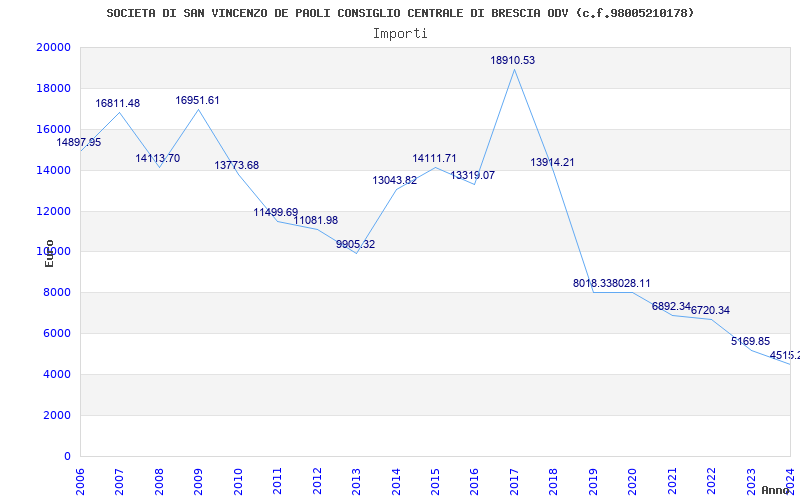Click the "Anno" x-axis label

(776, 490)
